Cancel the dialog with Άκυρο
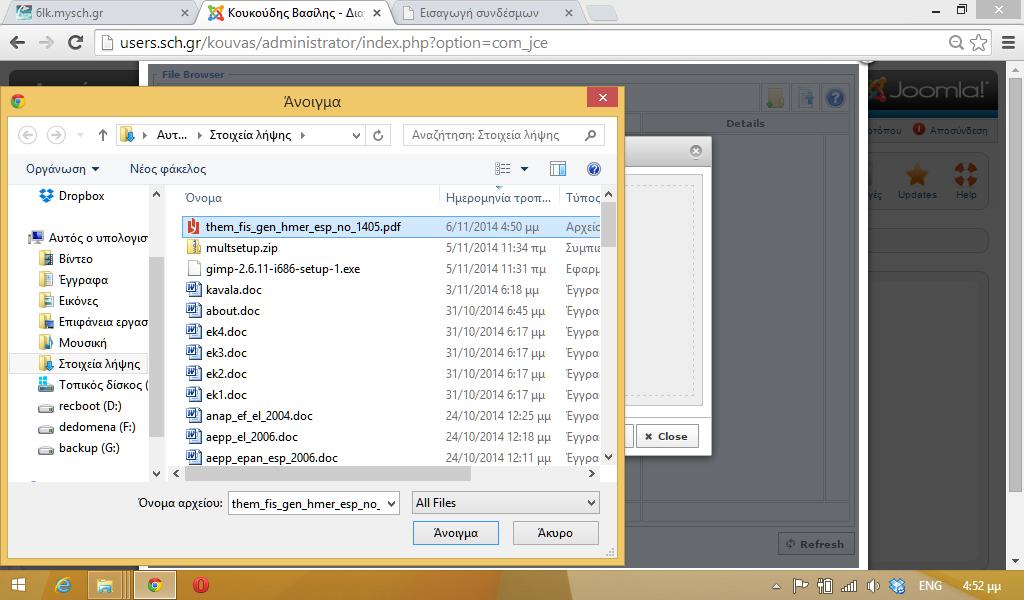The width and height of the screenshot is (1024, 600). (555, 533)
